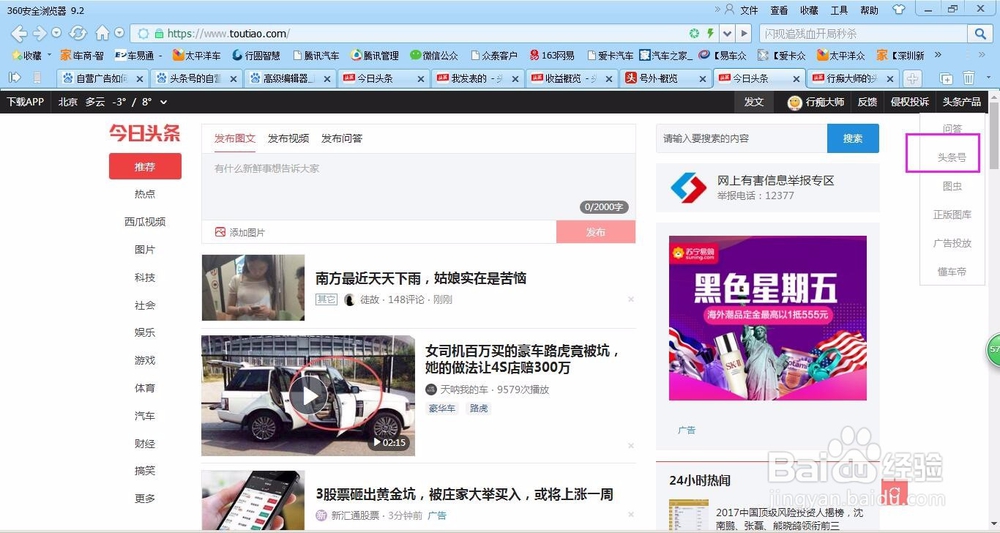This screenshot has height=533, width=1000.
Task: Expand the small arrow right of the trash icon
Action: (988, 78)
